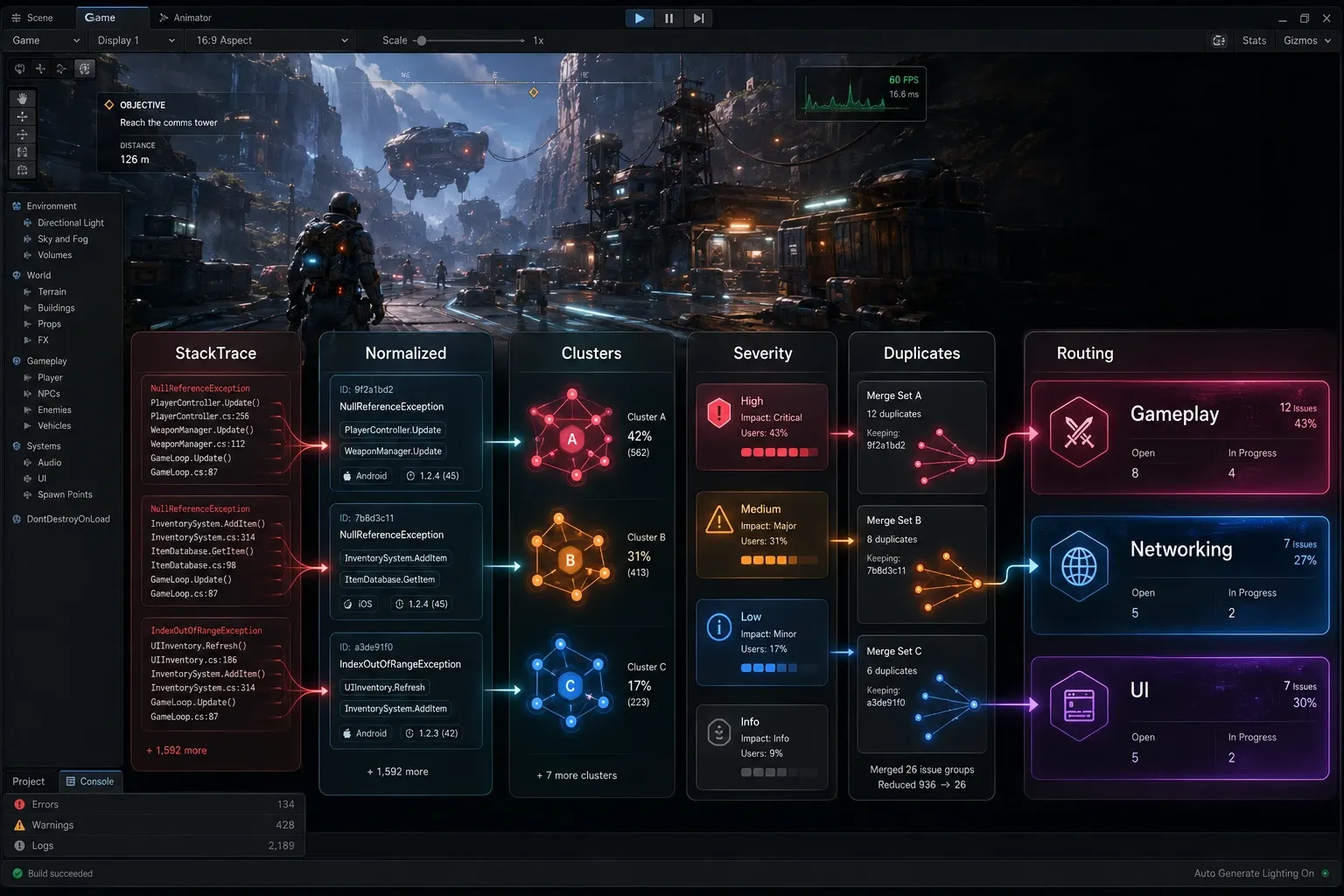Switch to the Project tab

(28, 781)
